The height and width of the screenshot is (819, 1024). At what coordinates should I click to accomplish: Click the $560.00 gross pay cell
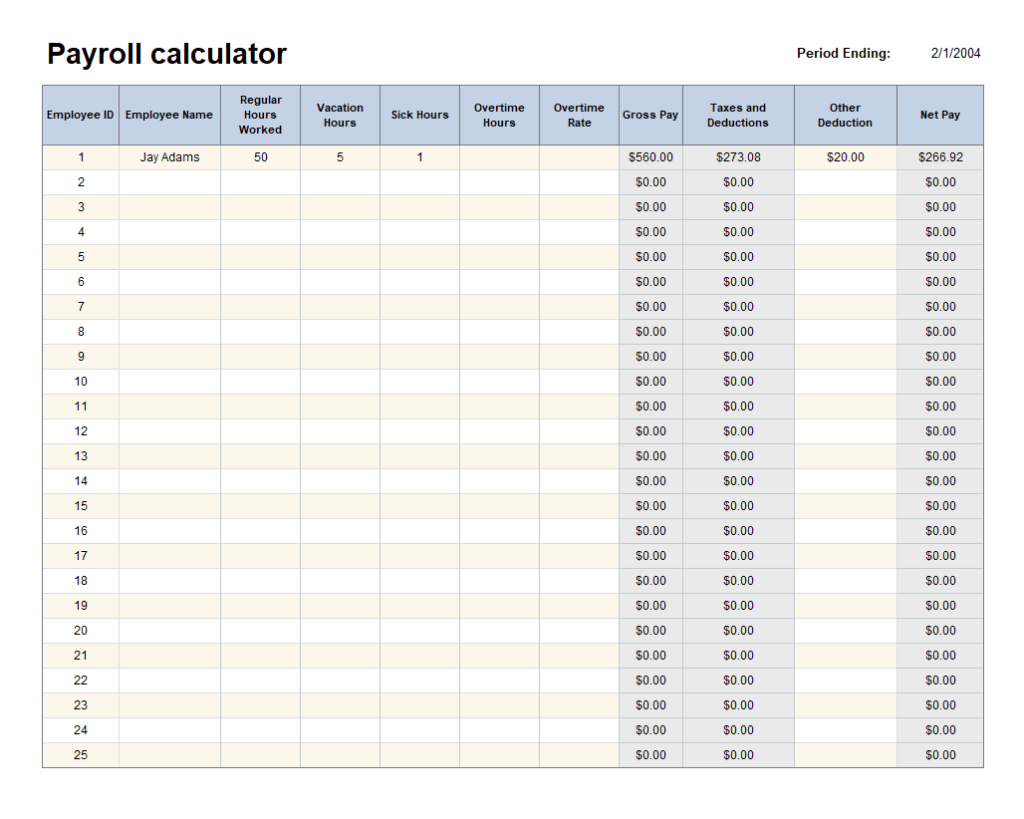(x=650, y=157)
